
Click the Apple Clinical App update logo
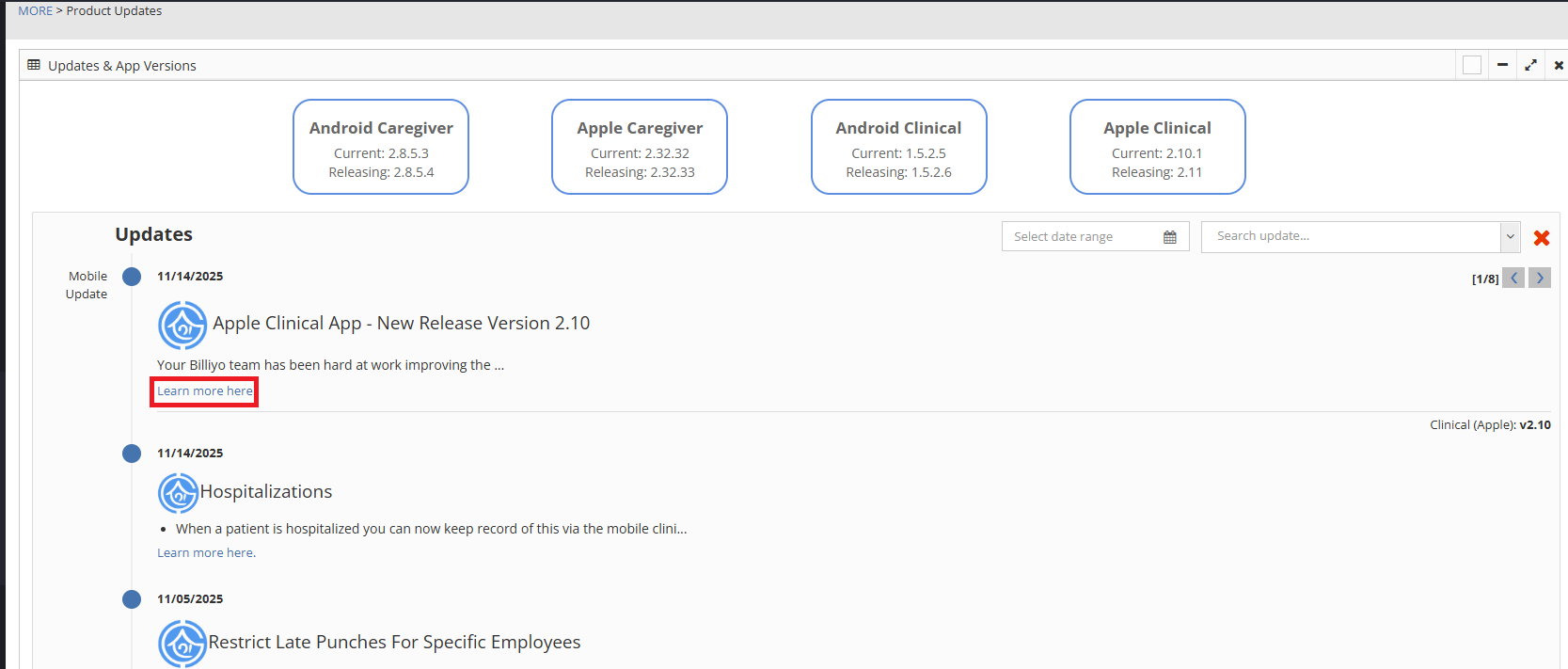[182, 326]
